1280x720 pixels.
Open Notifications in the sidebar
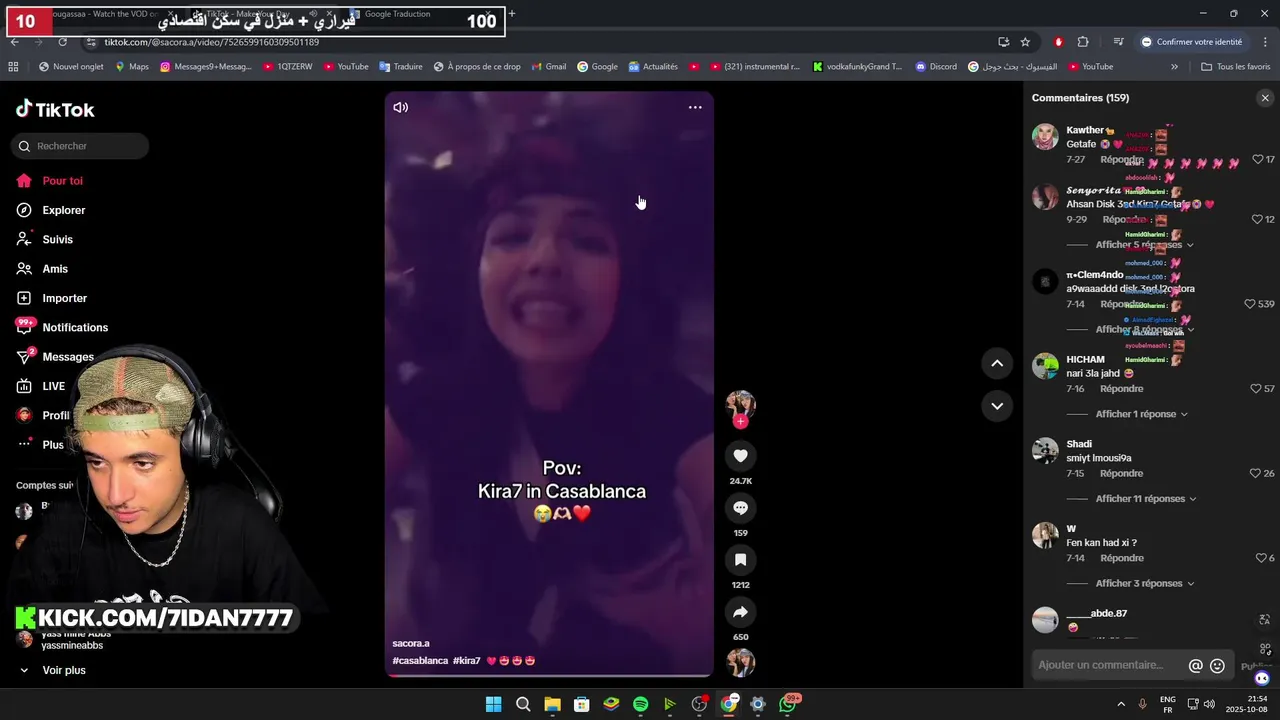click(x=74, y=328)
